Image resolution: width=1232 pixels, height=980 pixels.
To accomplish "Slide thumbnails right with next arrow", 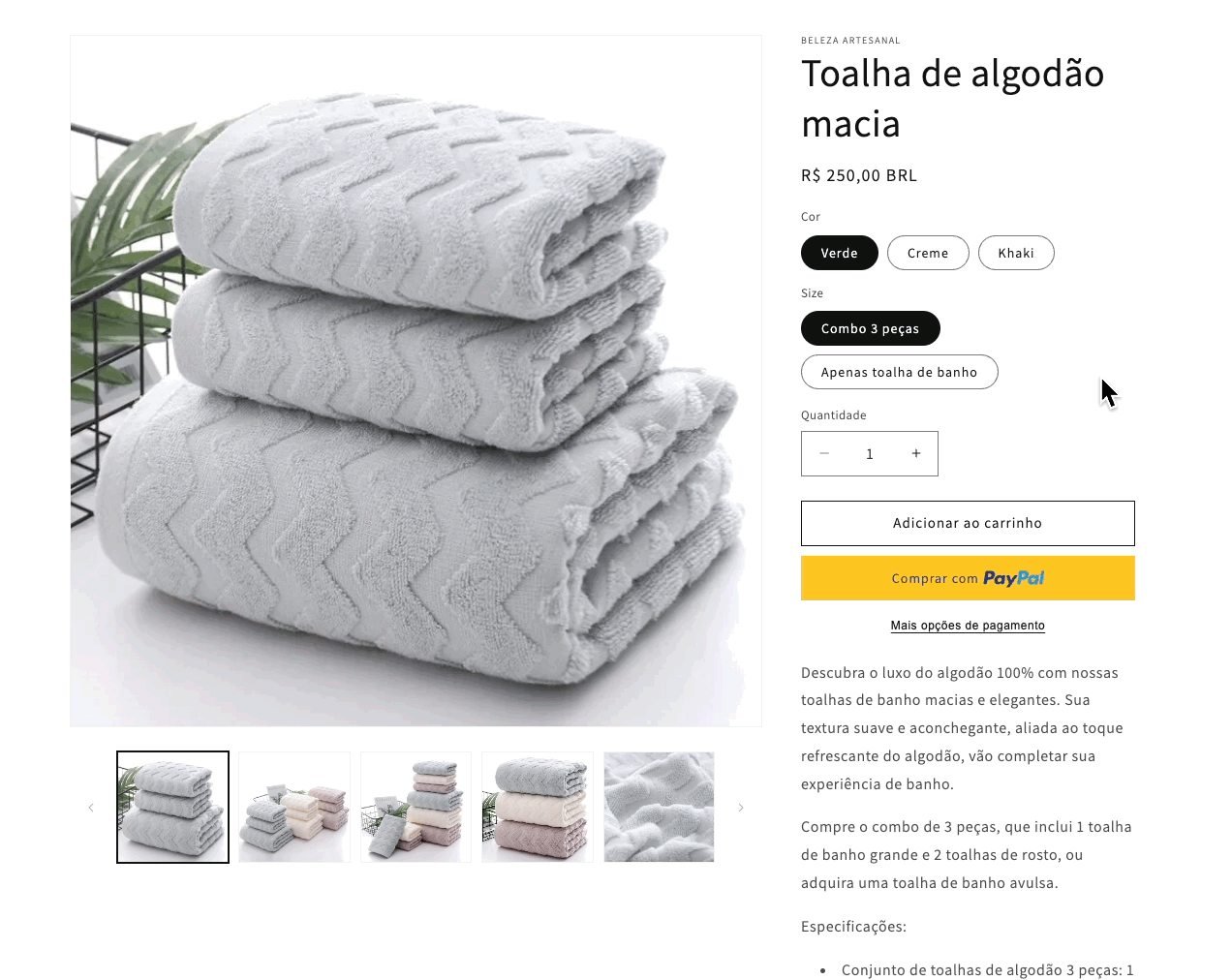I will tap(741, 808).
